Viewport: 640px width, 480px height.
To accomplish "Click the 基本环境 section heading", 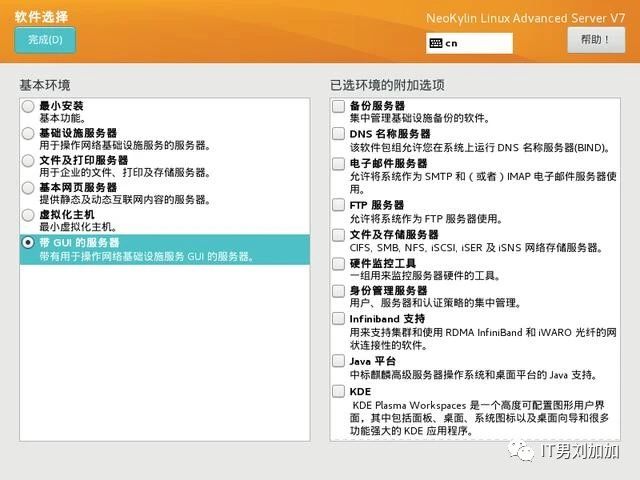I will 45,85.
